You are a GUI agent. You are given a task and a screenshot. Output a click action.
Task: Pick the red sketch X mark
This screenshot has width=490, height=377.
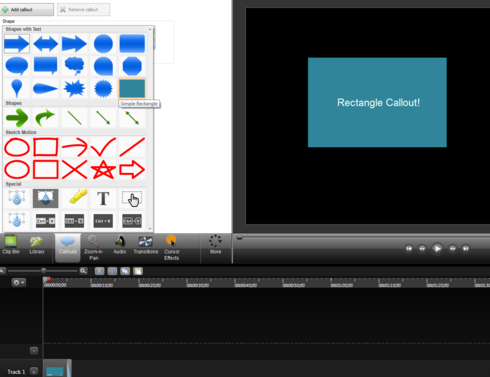point(74,170)
